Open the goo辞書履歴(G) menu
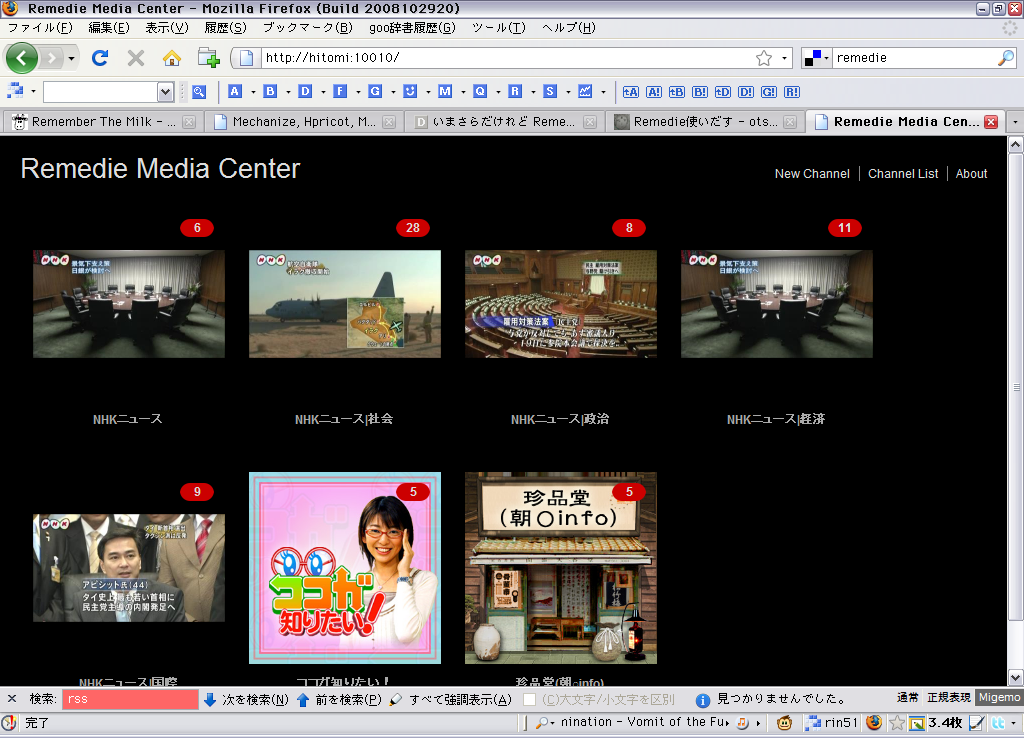Viewport: 1024px width, 738px height. click(x=412, y=28)
